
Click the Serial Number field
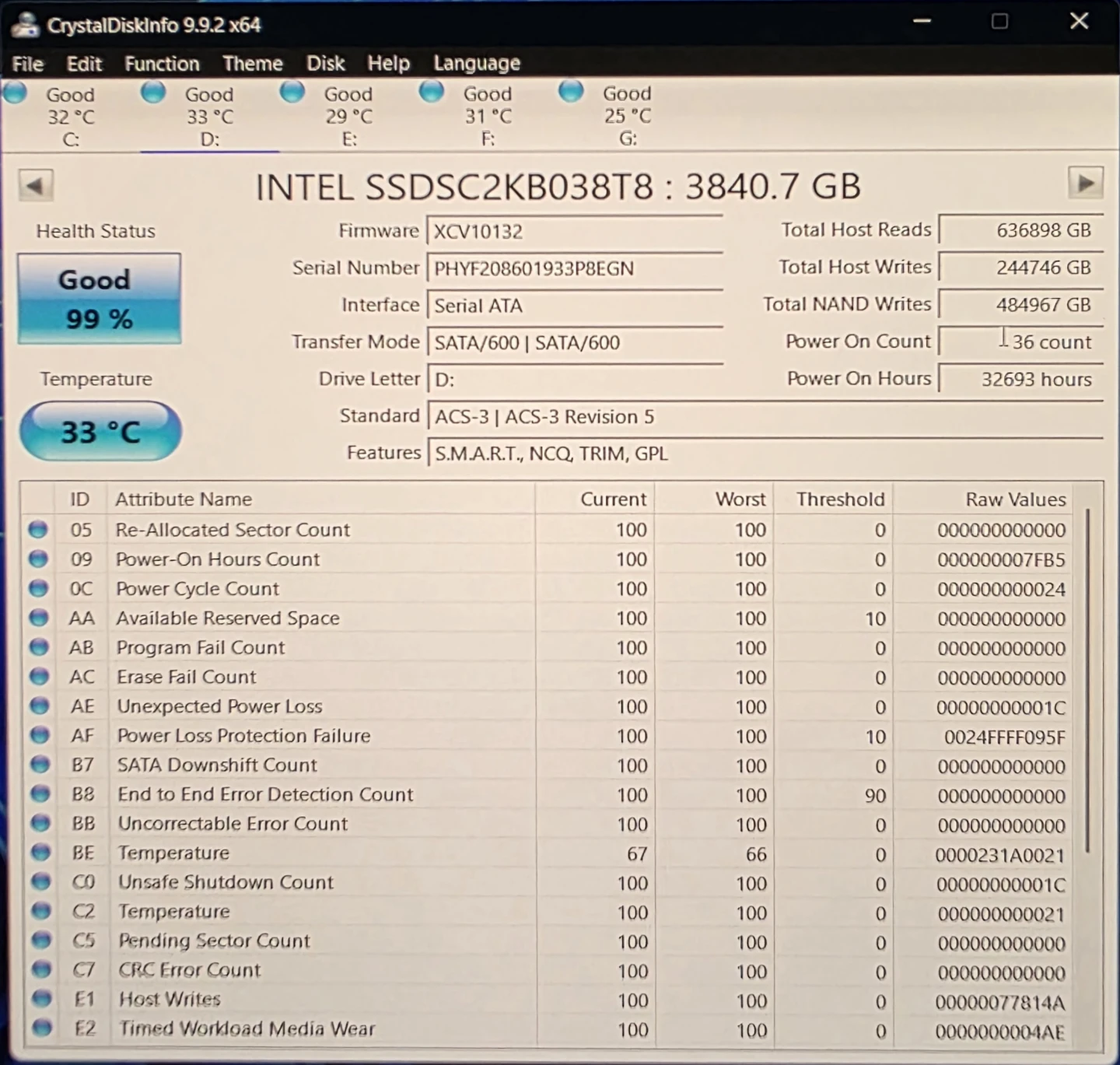pos(575,268)
